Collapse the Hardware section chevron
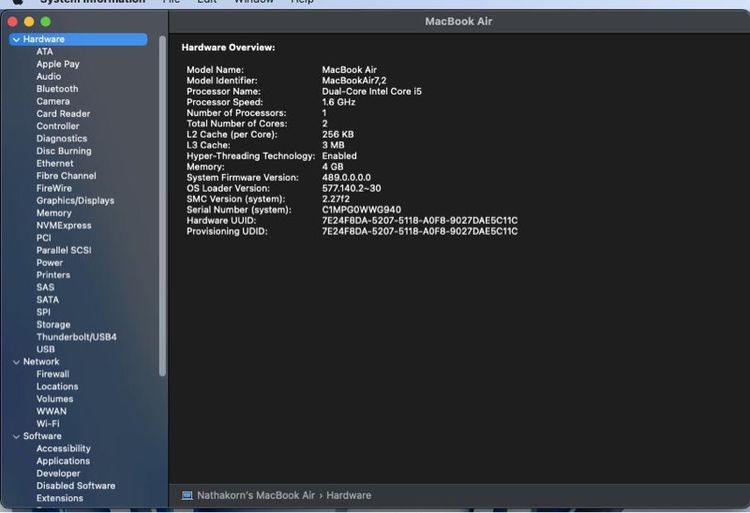 (x=16, y=40)
